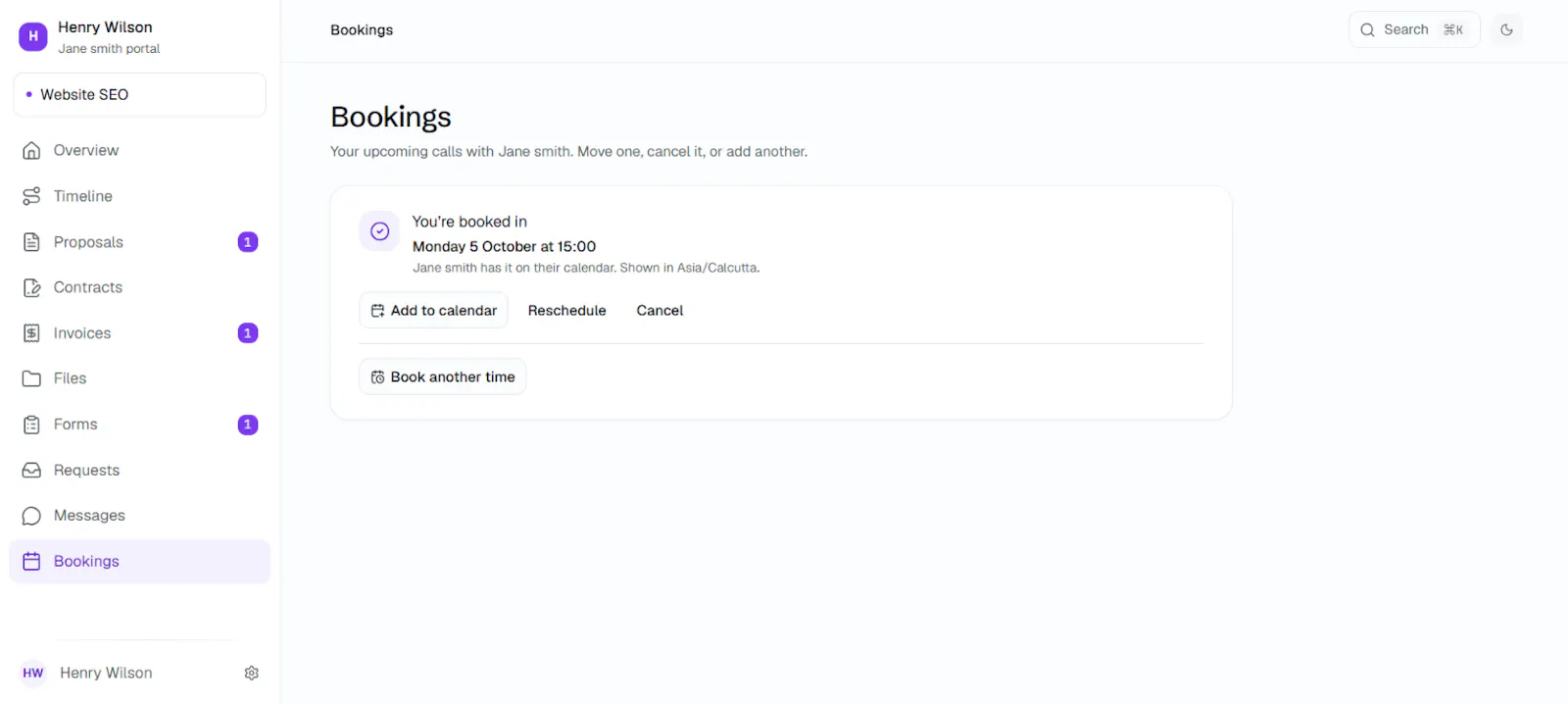Click the Messages chat bubble icon
The width and height of the screenshot is (1568, 704).
pyautogui.click(x=31, y=516)
